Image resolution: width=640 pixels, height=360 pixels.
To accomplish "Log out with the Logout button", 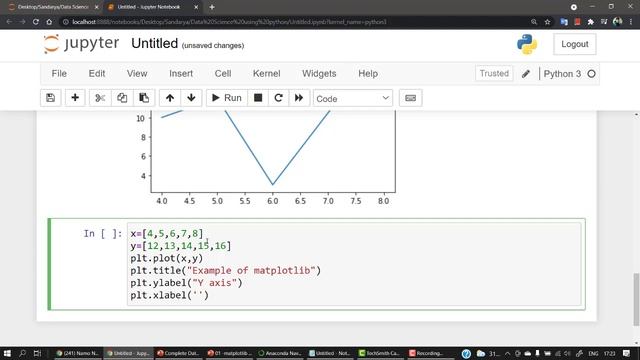I will point(575,44).
